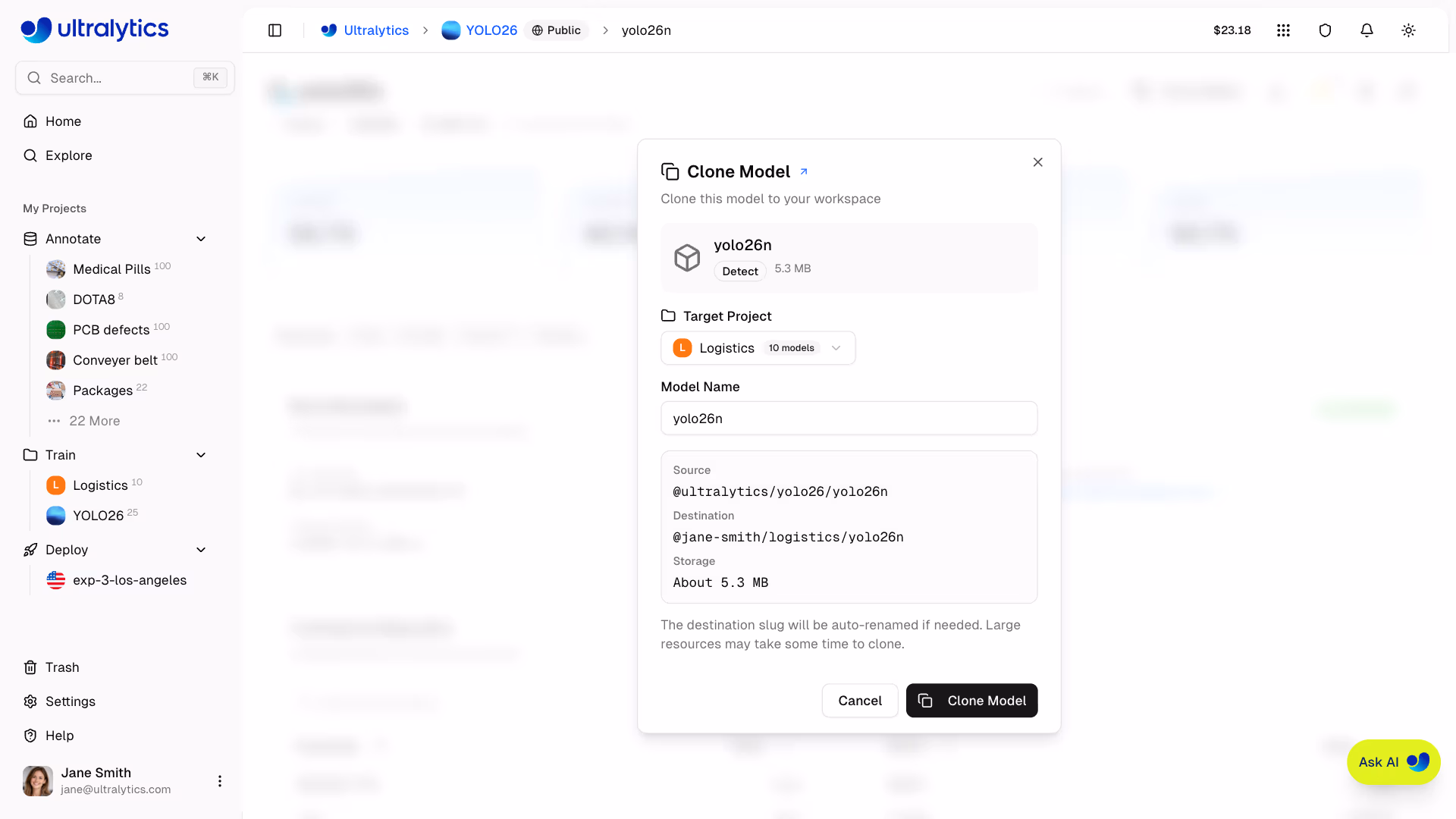The image size is (1456, 819).
Task: Click the destination path @jane-smith/logistics/yolo26n
Action: tap(788, 537)
